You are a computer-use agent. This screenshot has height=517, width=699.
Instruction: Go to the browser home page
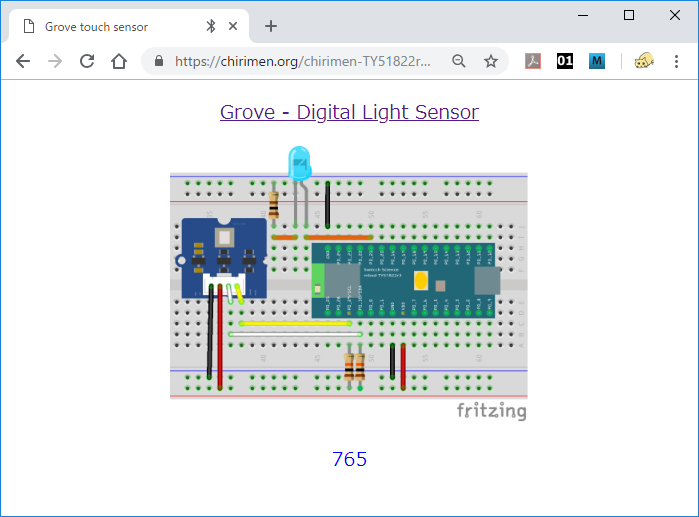[x=119, y=61]
